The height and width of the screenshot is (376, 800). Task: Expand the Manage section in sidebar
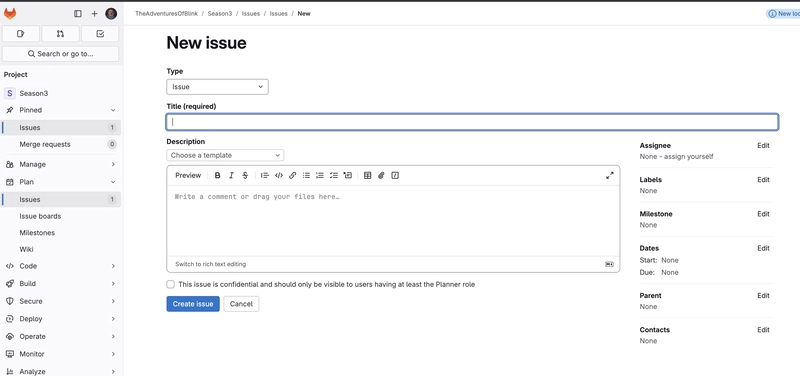tap(61, 164)
